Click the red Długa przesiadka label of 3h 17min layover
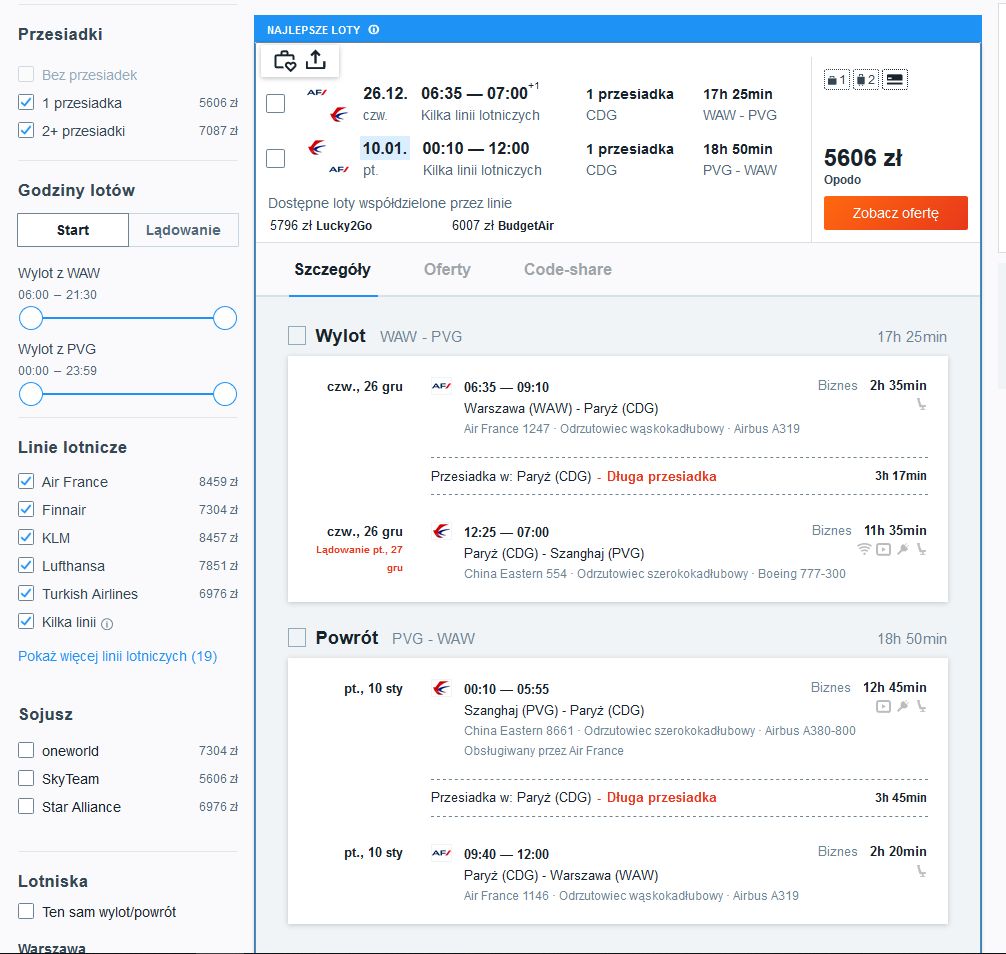Viewport: 1006px width, 954px height. coord(661,476)
